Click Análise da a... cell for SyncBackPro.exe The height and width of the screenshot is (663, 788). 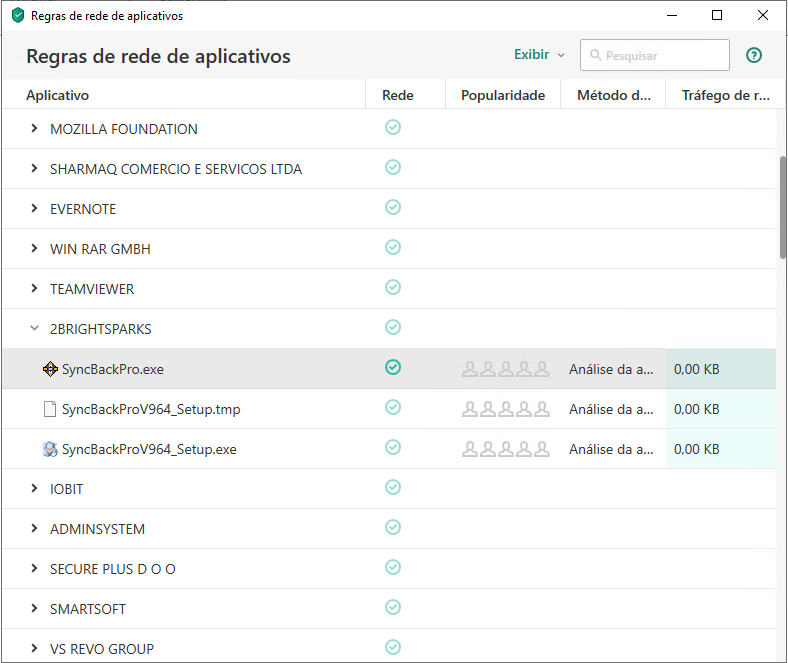click(x=611, y=369)
